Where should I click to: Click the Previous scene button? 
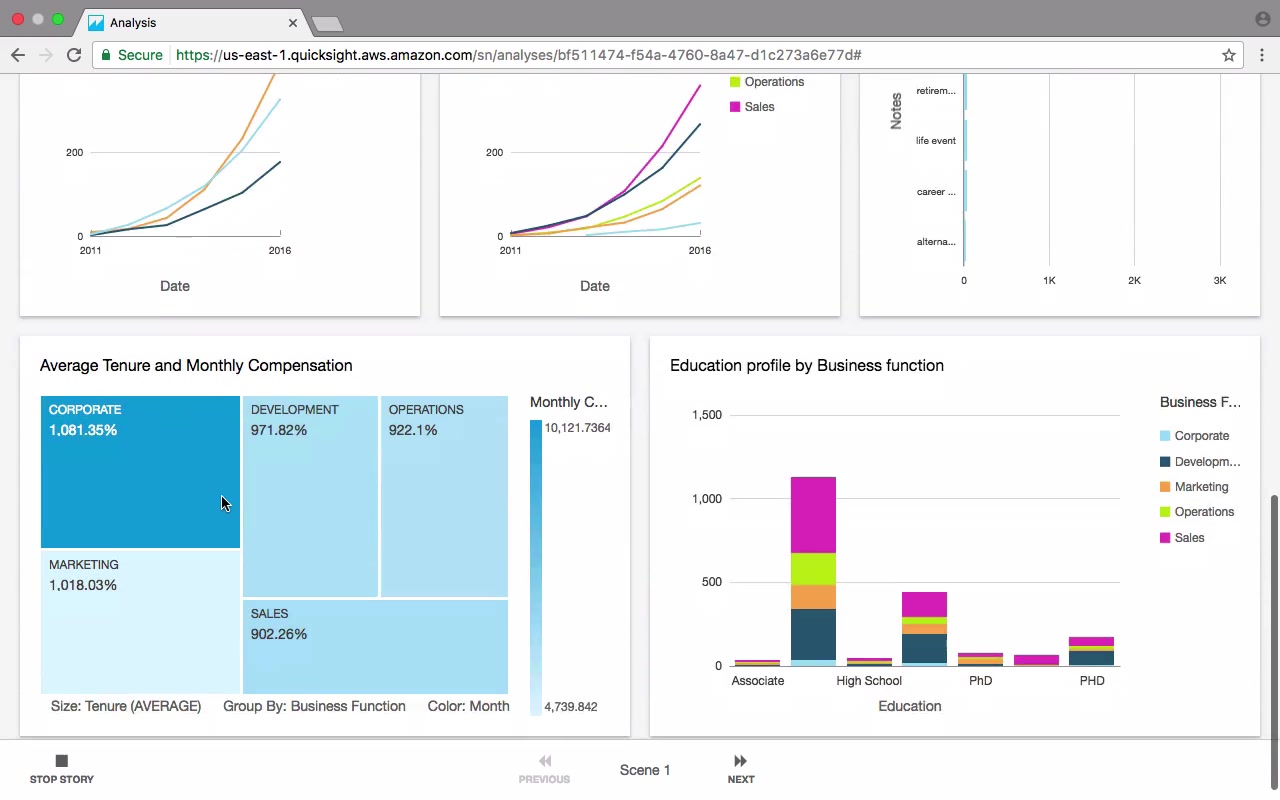click(x=544, y=768)
